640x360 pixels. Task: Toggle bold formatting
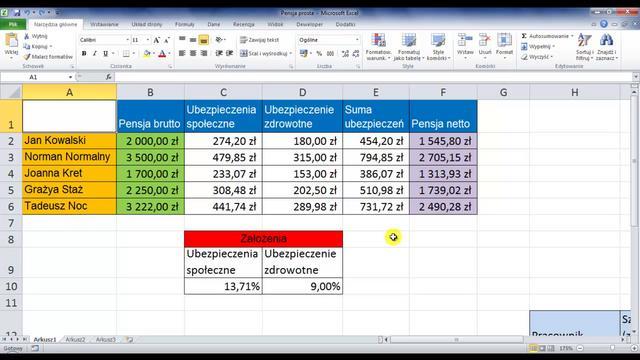click(84, 53)
